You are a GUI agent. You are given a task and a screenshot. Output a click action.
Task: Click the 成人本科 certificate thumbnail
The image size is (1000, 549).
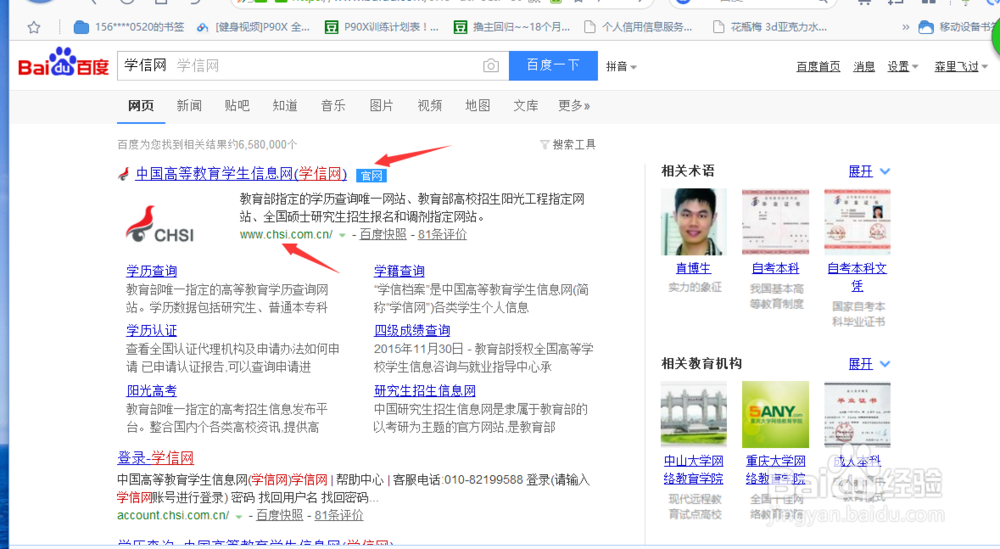857,414
